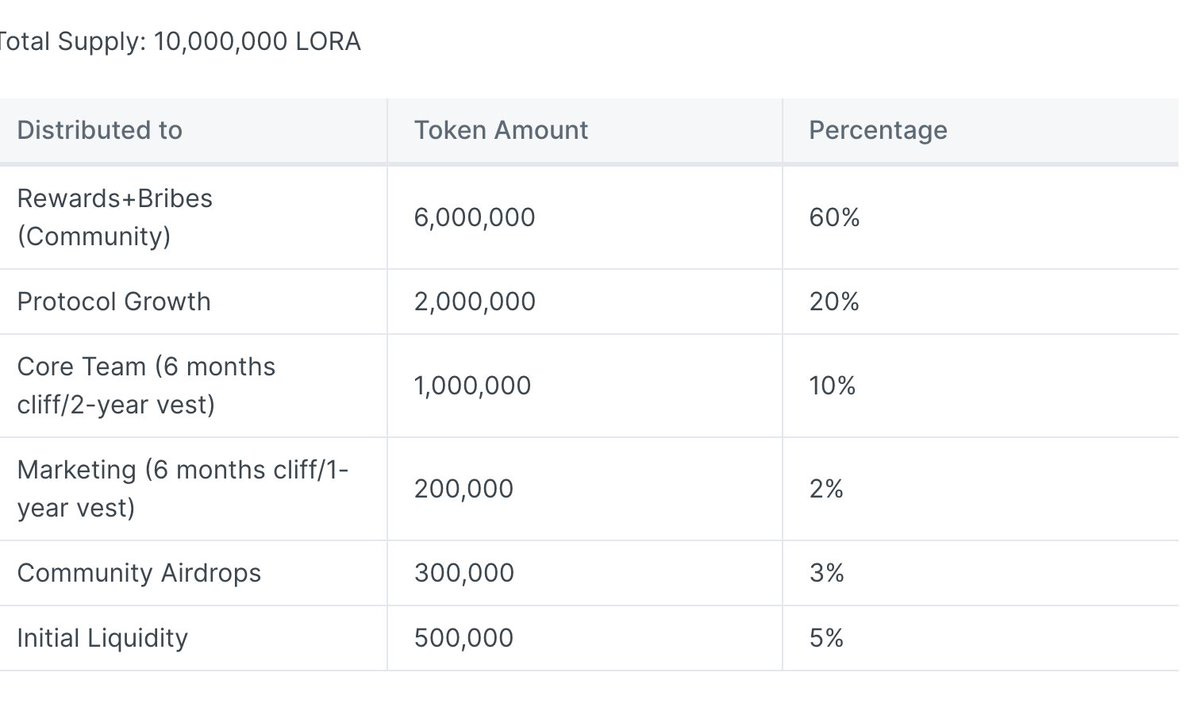Select the Token Amount column header

click(501, 130)
